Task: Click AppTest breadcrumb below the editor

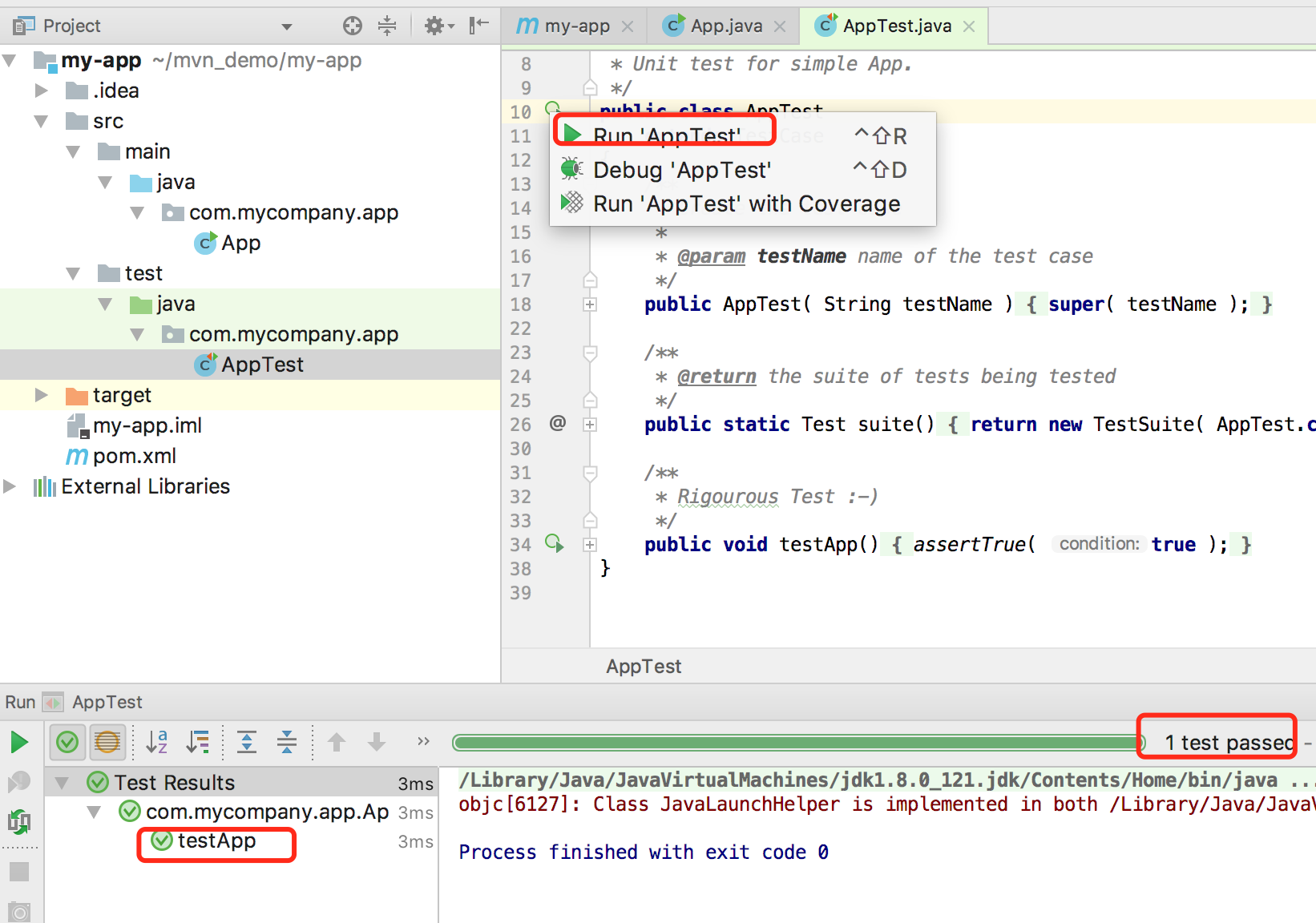Action: pyautogui.click(x=644, y=667)
